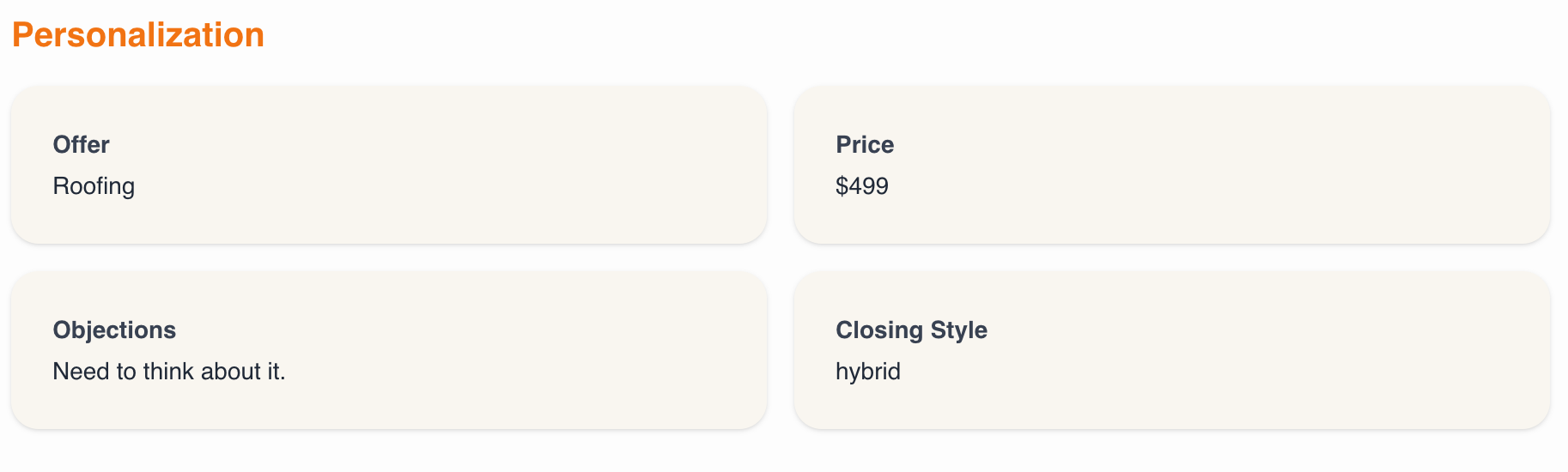The image size is (1568, 472).
Task: Click the Closing Style label
Action: [x=911, y=330]
